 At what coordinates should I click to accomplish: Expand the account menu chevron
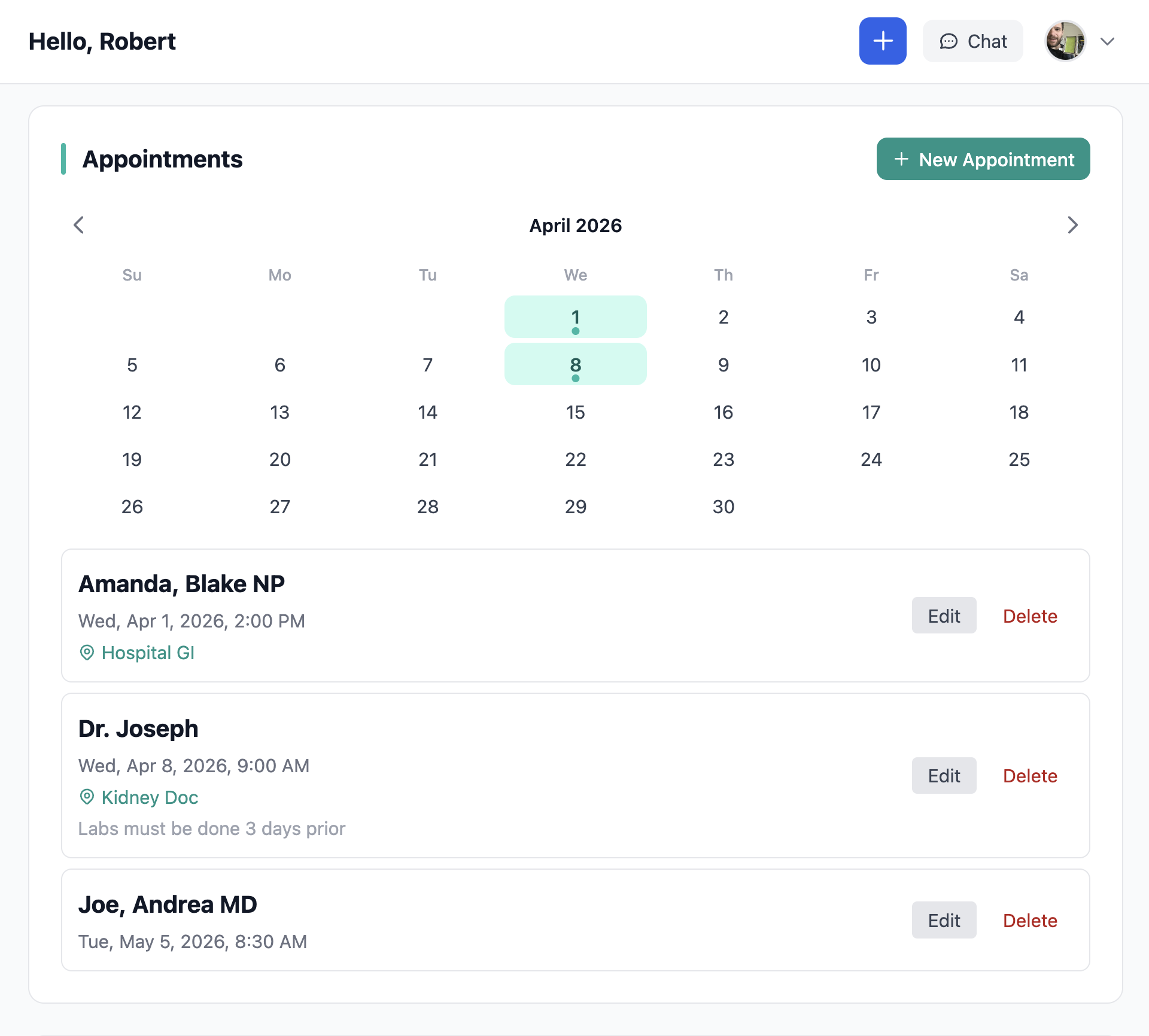point(1108,41)
